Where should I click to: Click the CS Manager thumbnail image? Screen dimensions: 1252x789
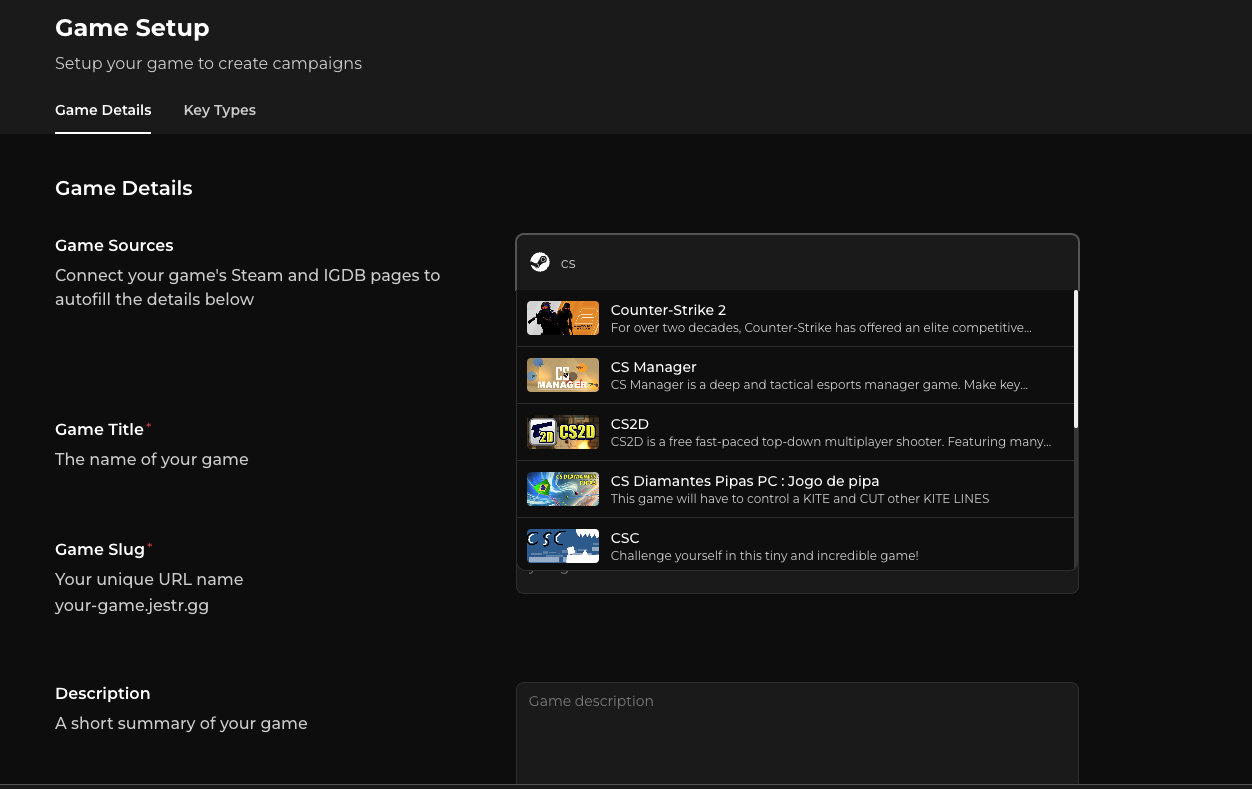[563, 375]
